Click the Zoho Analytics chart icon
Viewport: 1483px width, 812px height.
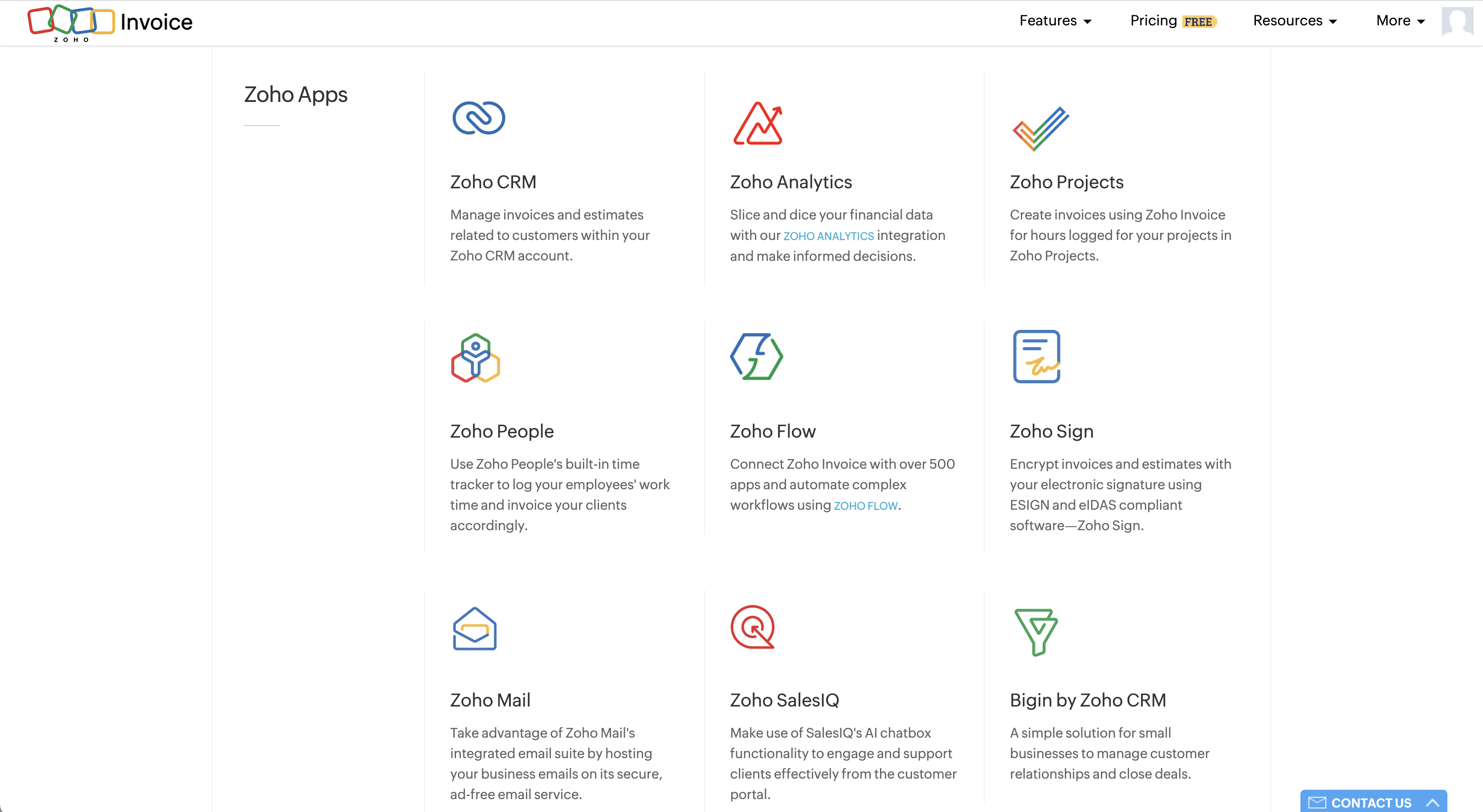coord(758,123)
